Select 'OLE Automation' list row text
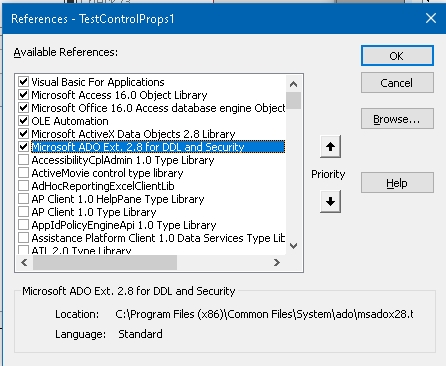This screenshot has height=366, width=446. pyautogui.click(x=70, y=121)
